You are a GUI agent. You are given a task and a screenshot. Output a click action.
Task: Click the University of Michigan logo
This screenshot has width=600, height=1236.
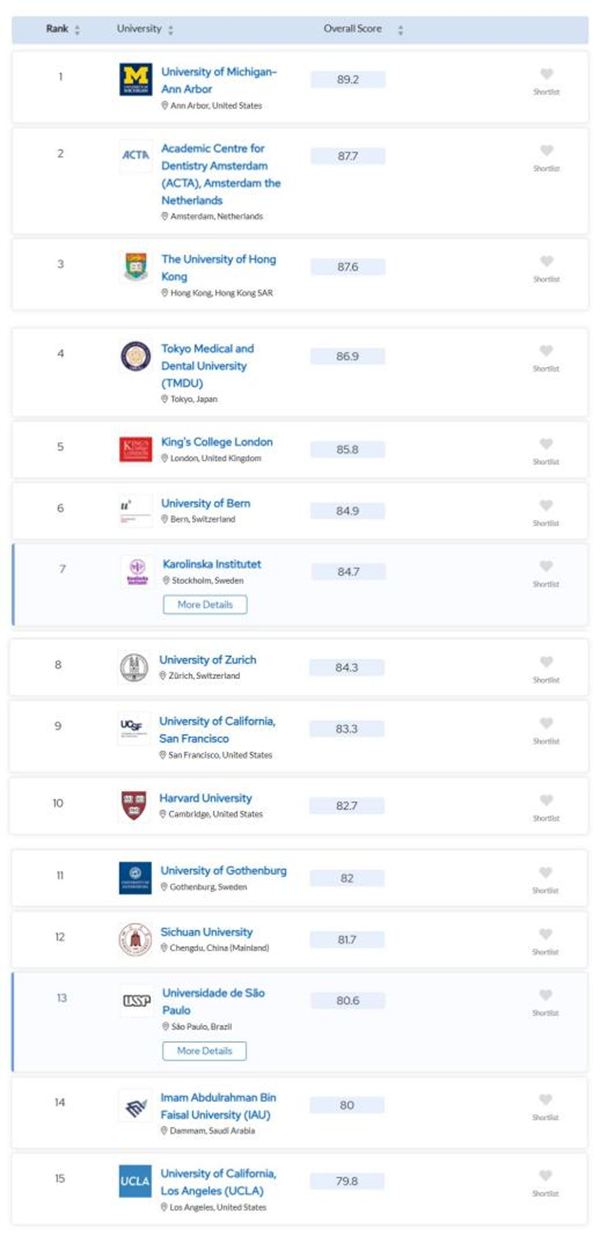tap(135, 79)
